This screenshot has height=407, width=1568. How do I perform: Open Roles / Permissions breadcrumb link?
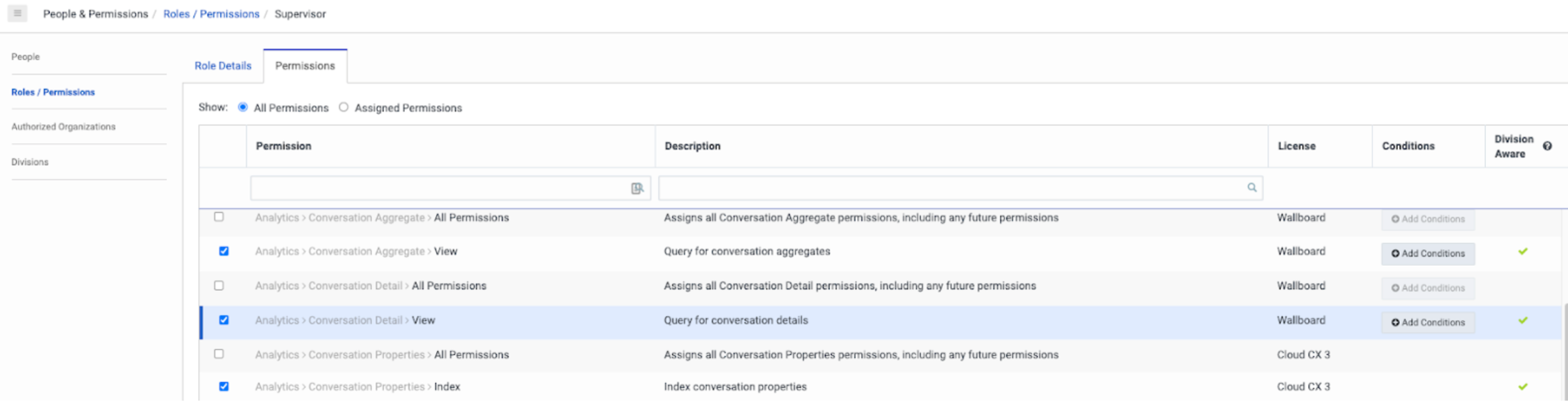(x=211, y=14)
